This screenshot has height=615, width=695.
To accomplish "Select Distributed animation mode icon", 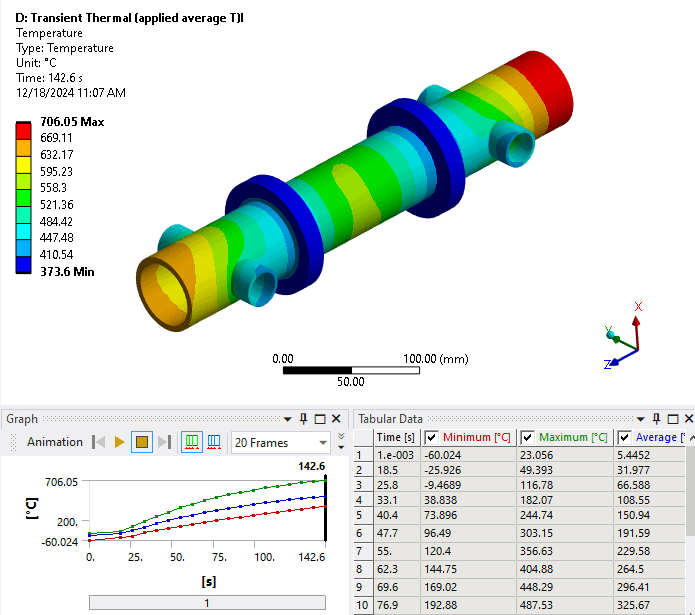I will 191,442.
